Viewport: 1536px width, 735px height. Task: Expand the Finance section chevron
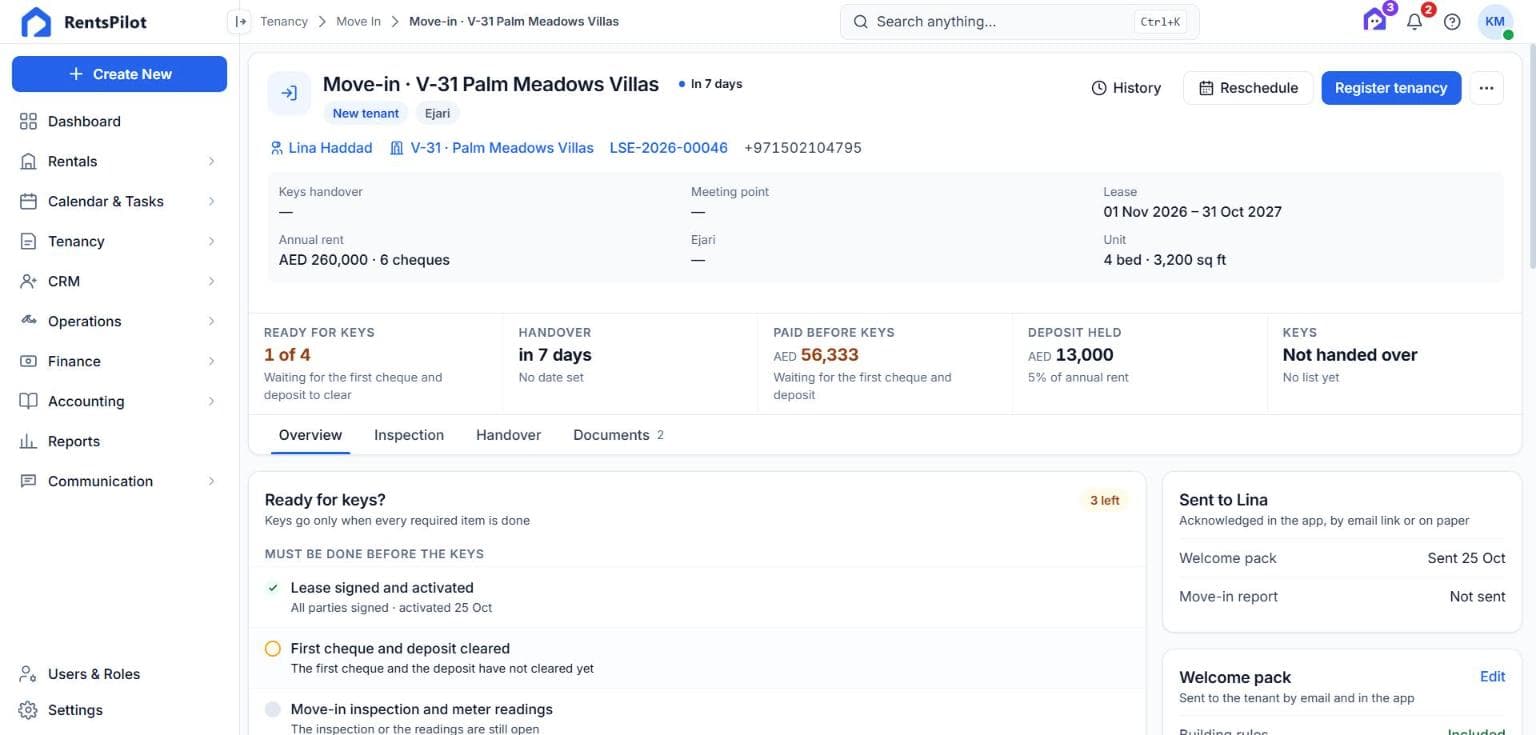coord(211,361)
